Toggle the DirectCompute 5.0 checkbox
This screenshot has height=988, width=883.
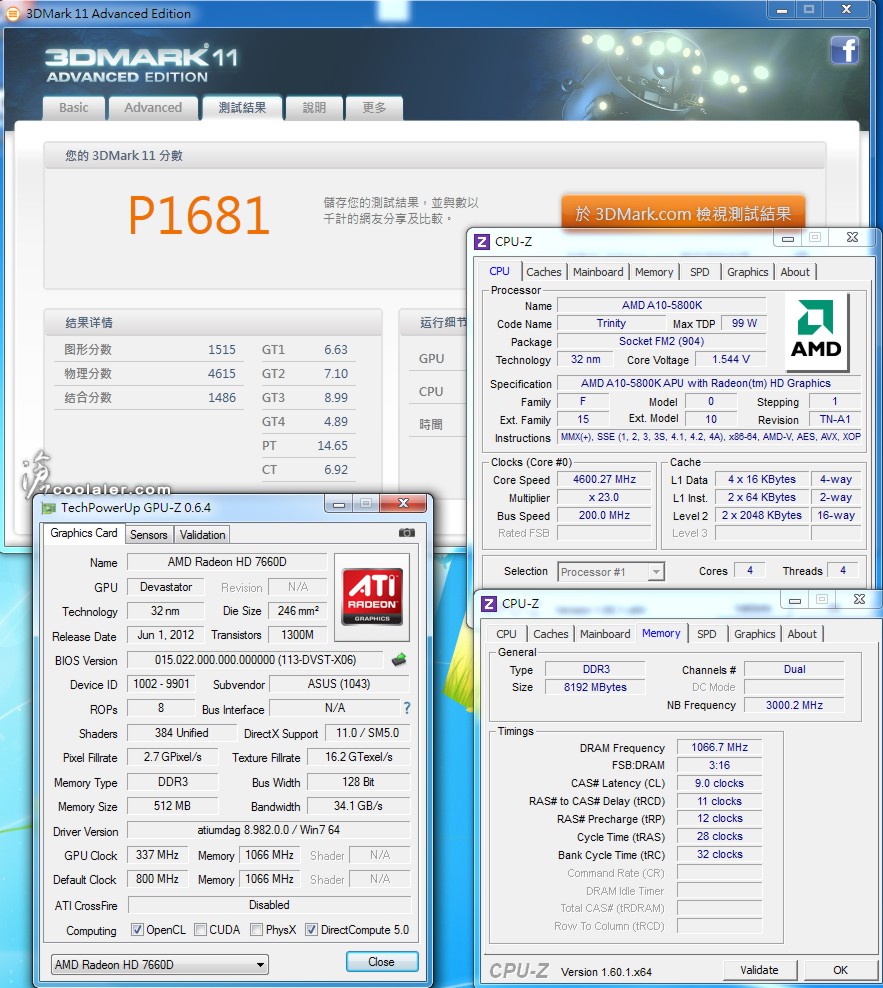(x=311, y=929)
